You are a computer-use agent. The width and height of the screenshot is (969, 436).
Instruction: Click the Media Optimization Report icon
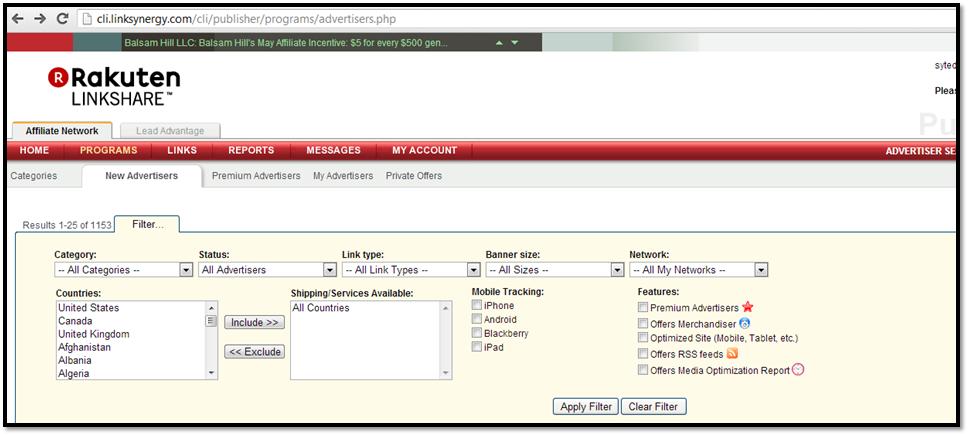(x=798, y=369)
